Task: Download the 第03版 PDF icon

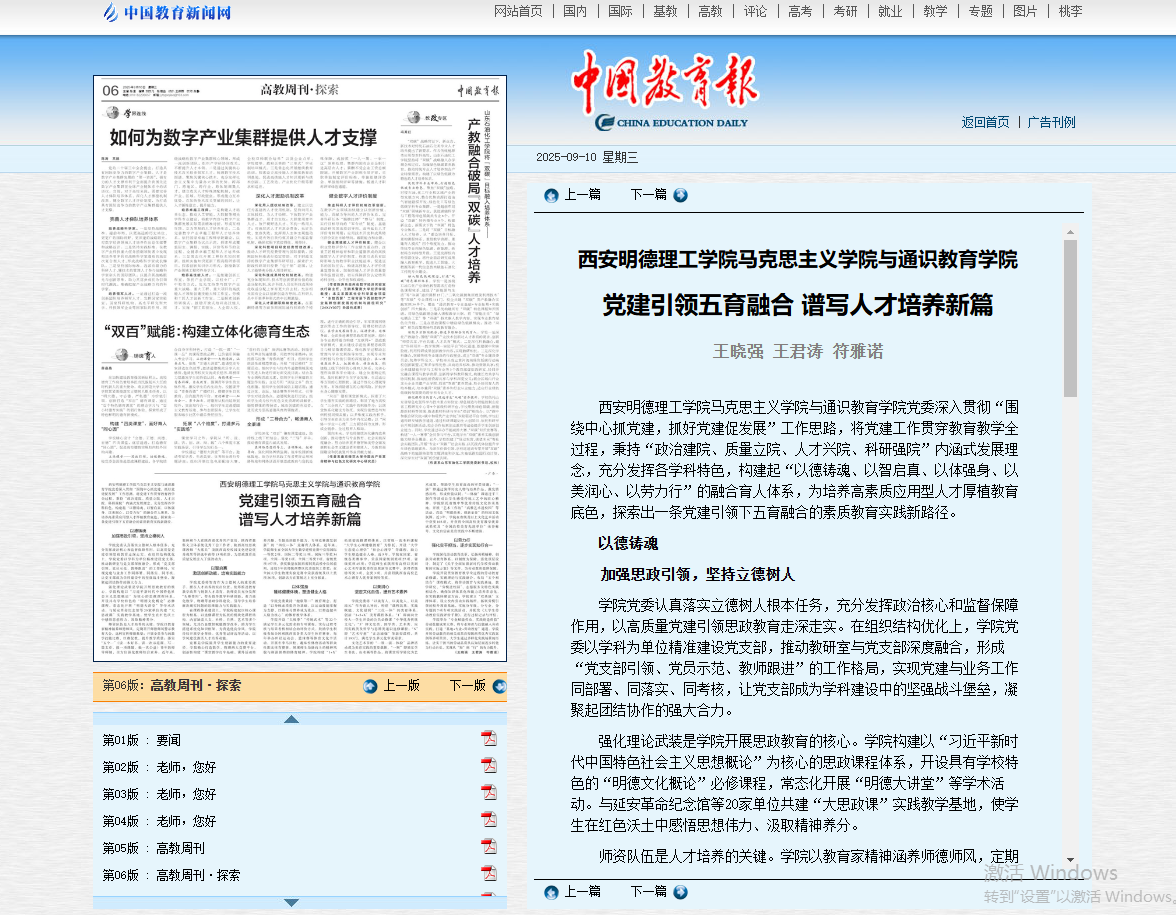Action: point(489,793)
